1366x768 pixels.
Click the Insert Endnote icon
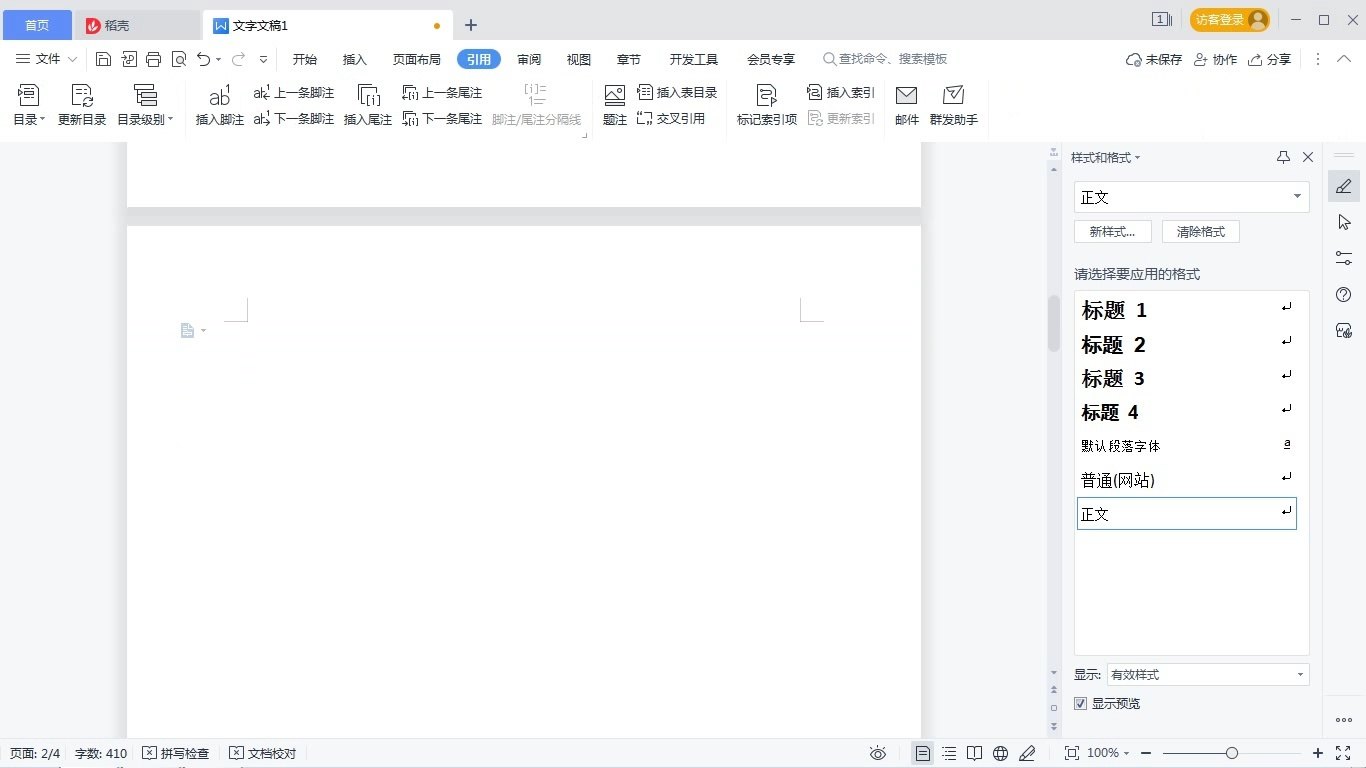click(x=367, y=96)
